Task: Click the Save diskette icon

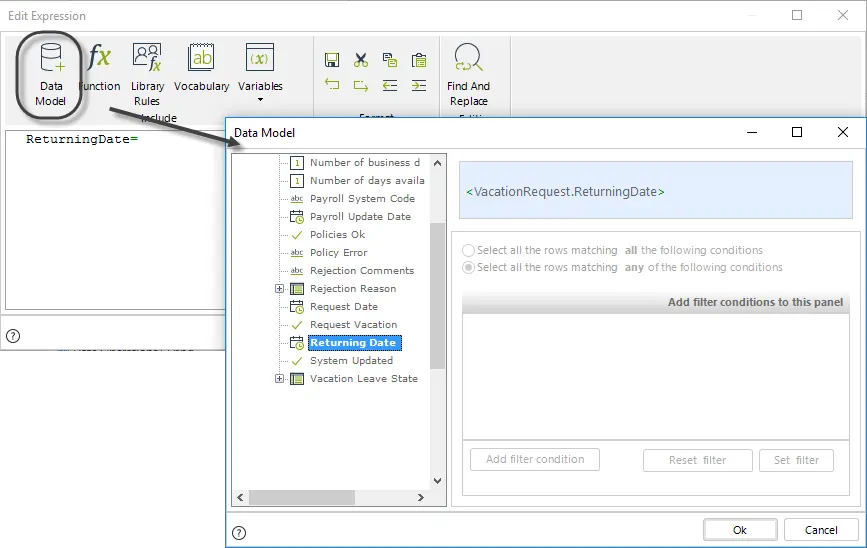Action: tap(332, 60)
